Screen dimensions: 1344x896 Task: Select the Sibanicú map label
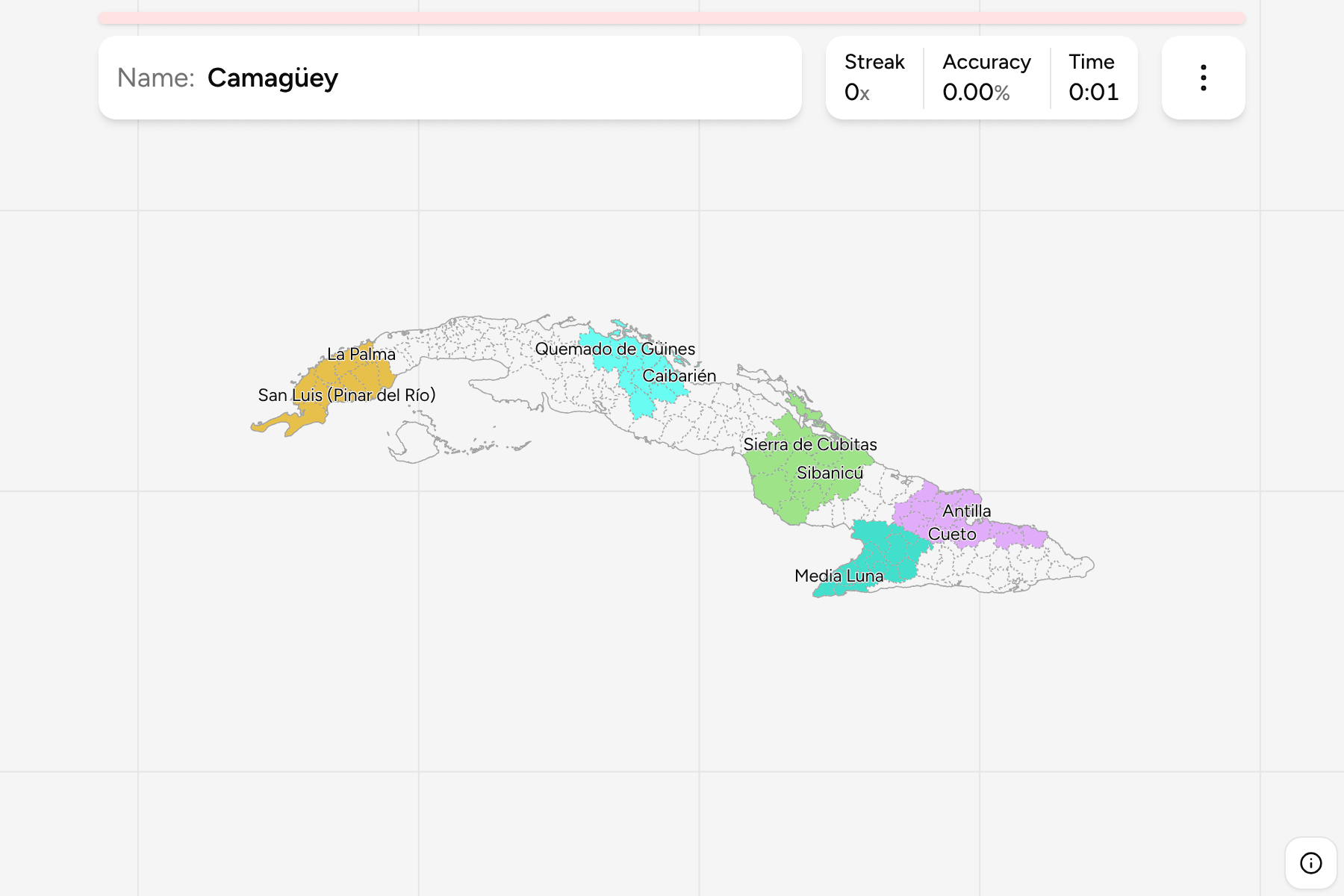click(830, 473)
